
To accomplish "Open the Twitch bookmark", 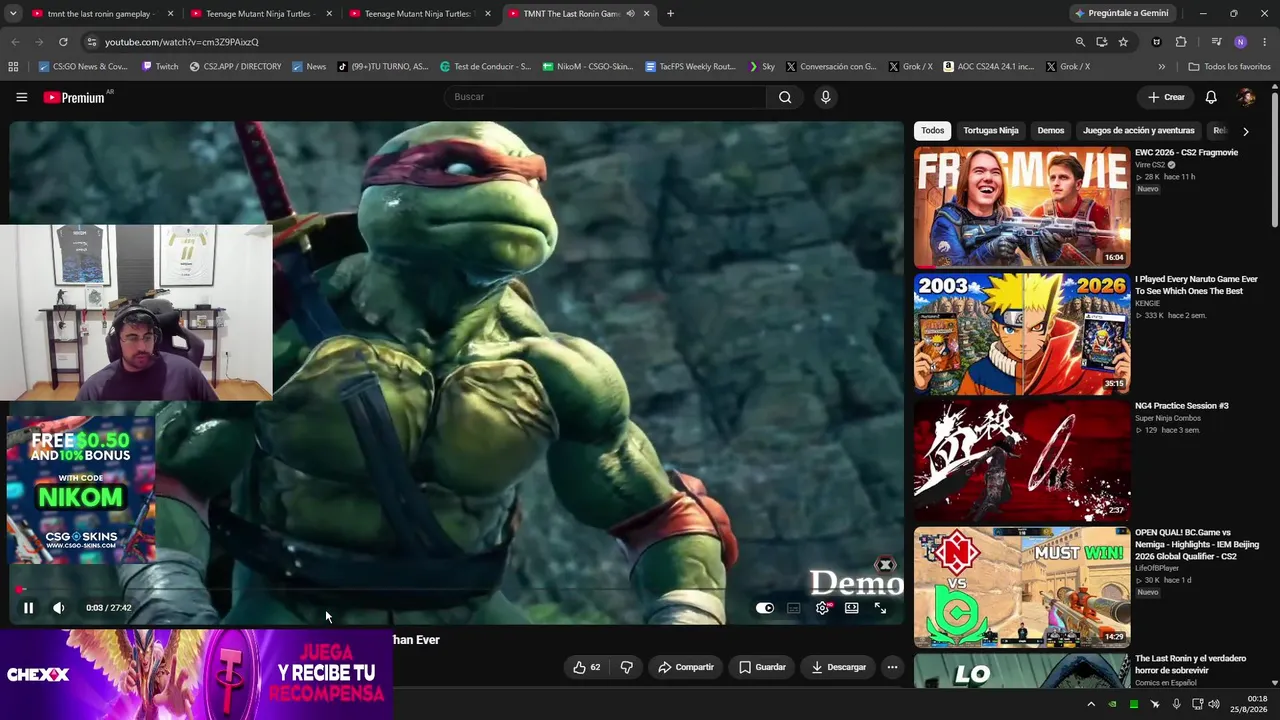I will [x=160, y=67].
